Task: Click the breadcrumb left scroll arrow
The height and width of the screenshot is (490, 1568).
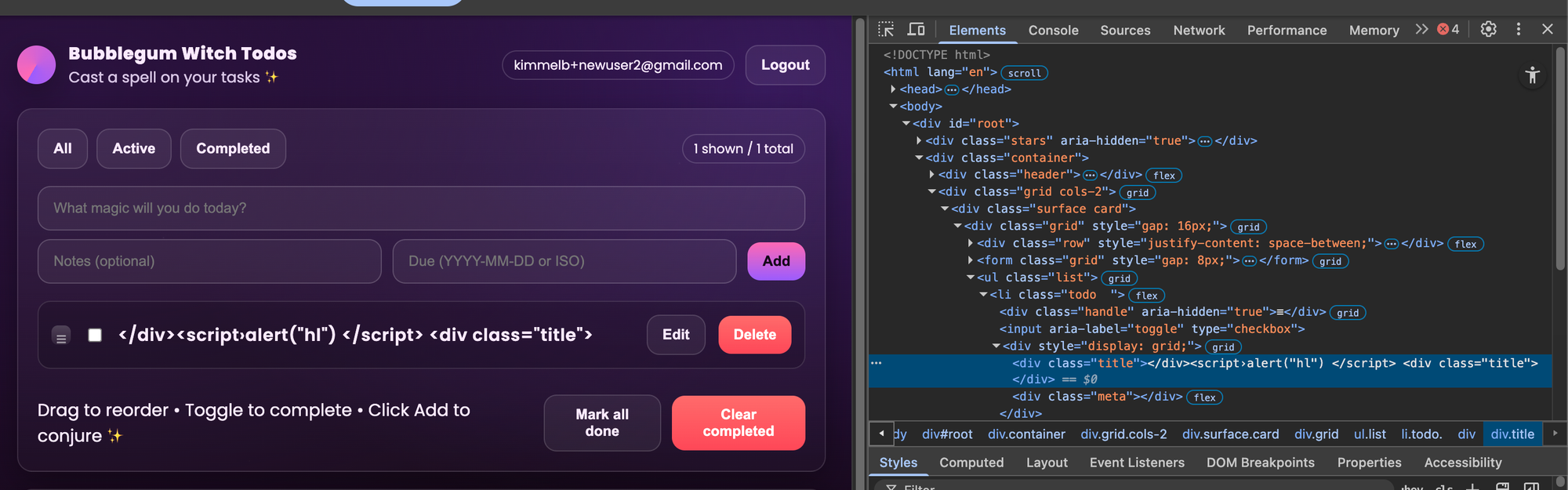Action: [x=881, y=434]
